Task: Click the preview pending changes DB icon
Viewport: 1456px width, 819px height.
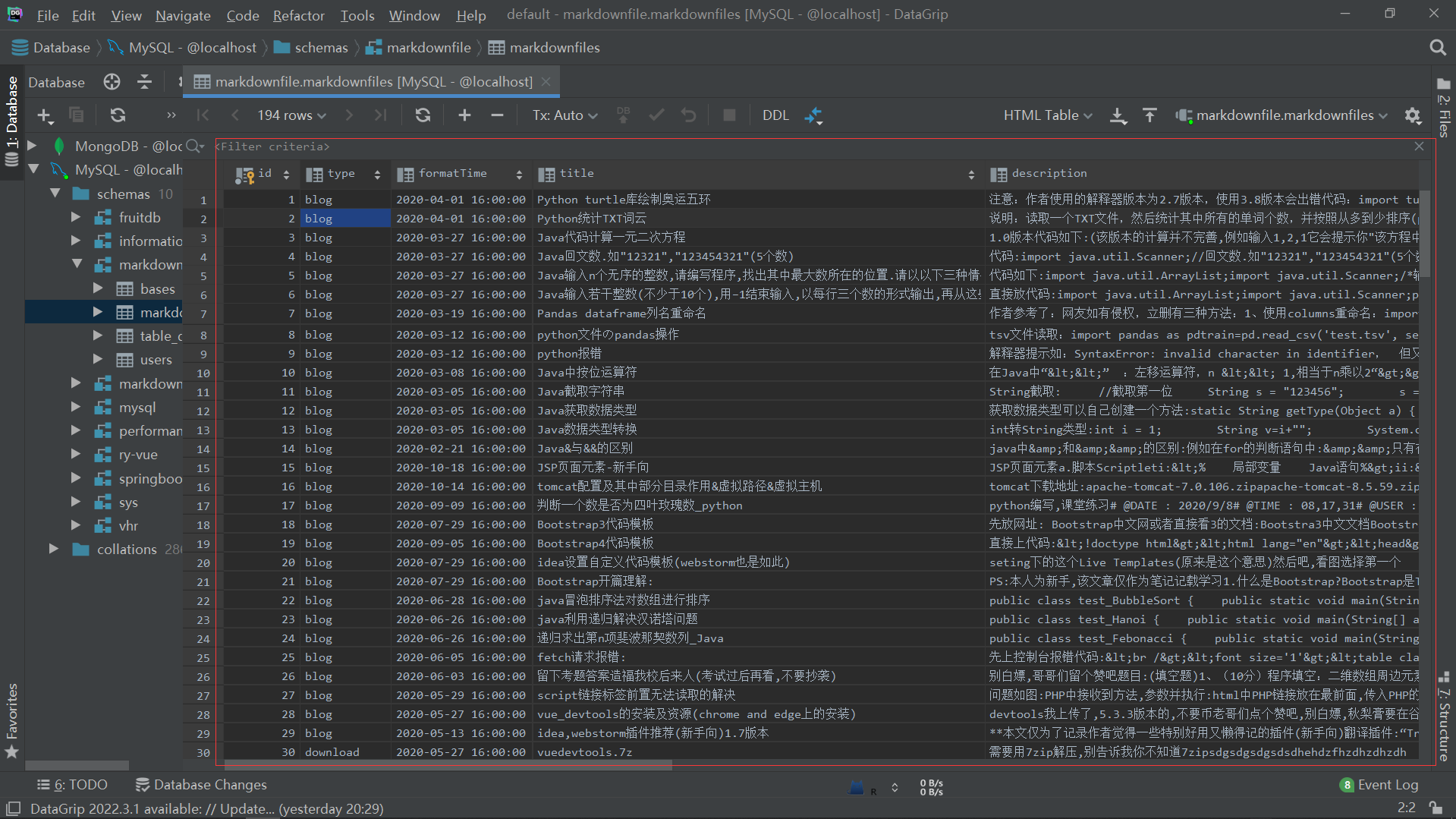Action: (x=624, y=115)
